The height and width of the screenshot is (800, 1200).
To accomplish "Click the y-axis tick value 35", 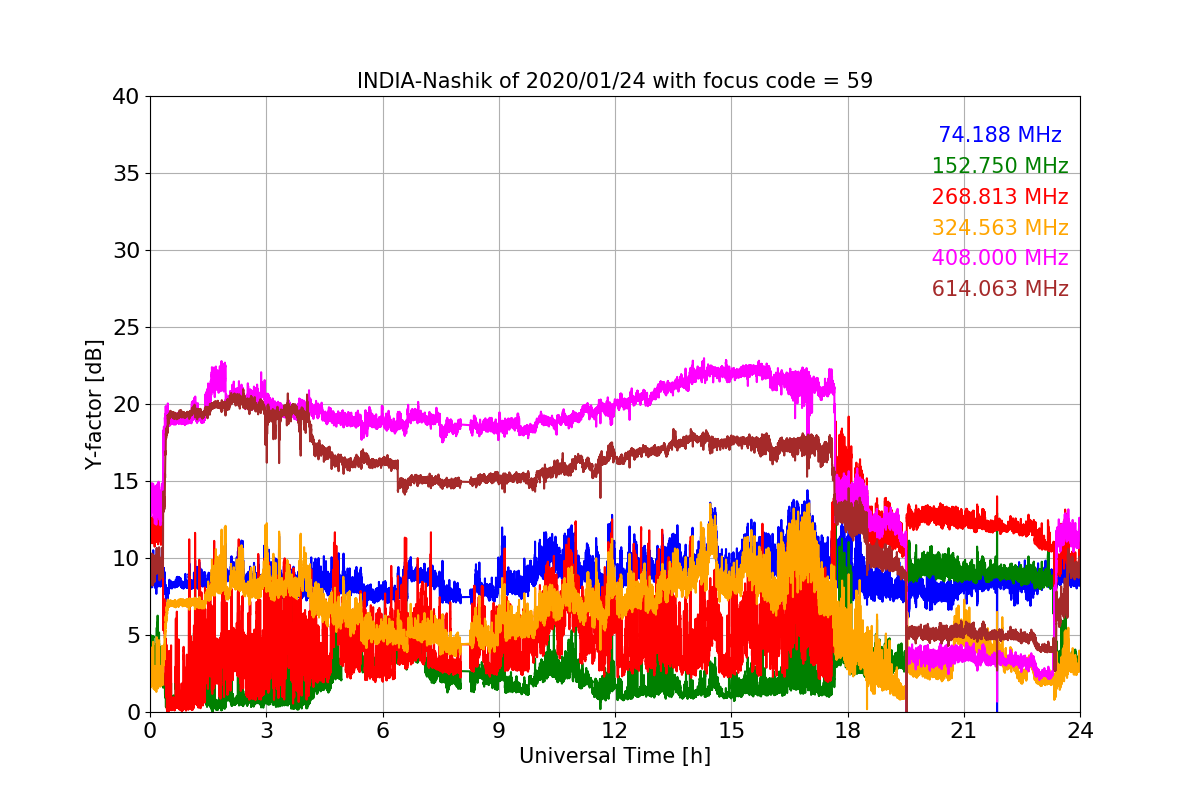I will pos(127,174).
